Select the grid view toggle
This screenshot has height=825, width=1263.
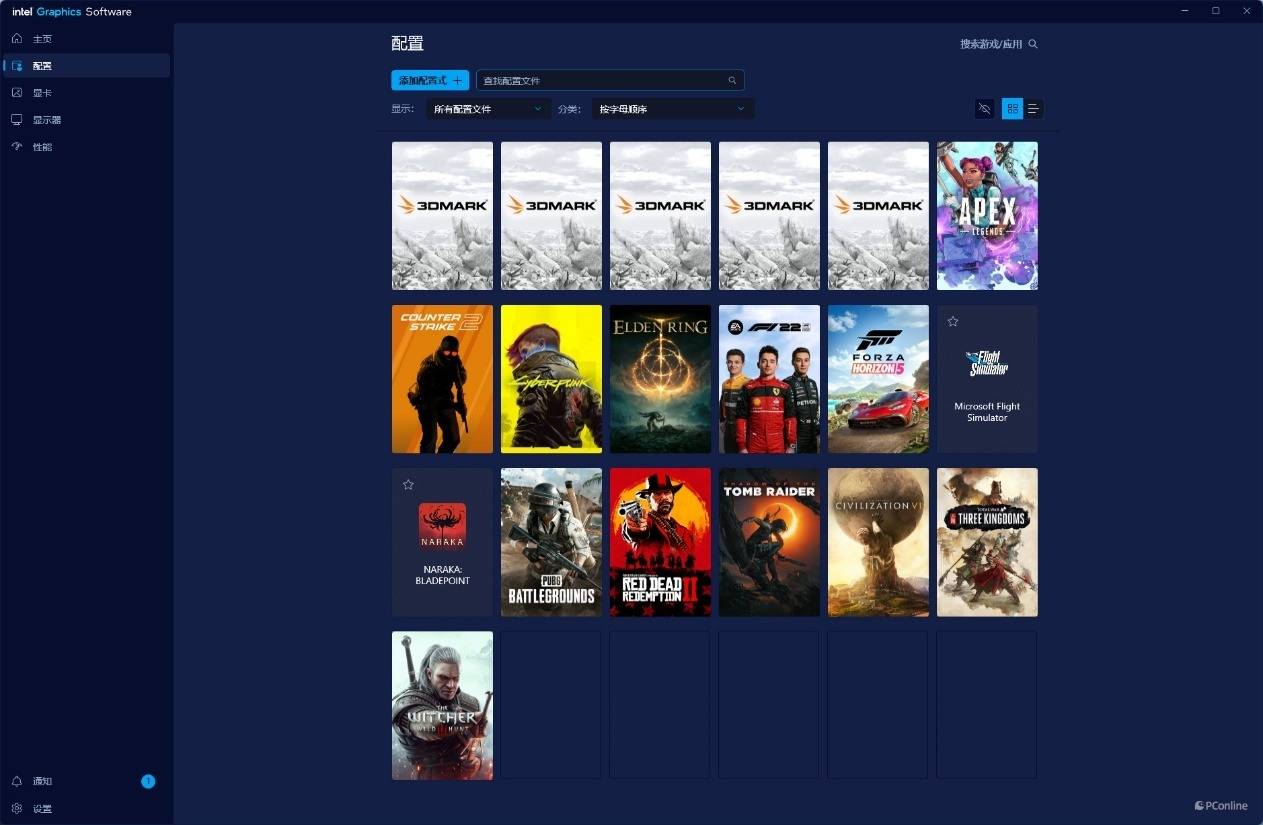[1012, 109]
